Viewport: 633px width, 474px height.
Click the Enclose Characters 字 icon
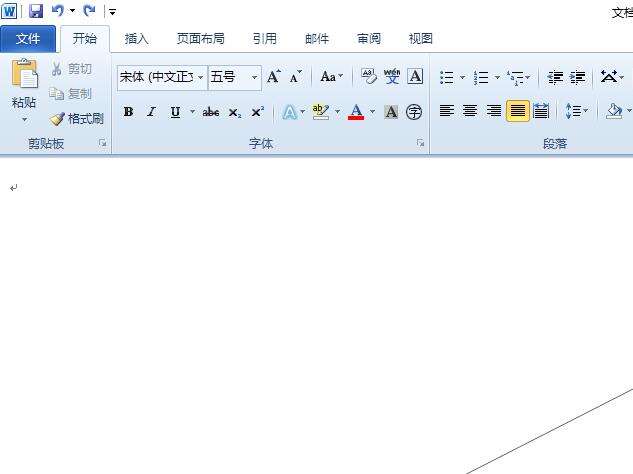pos(414,112)
